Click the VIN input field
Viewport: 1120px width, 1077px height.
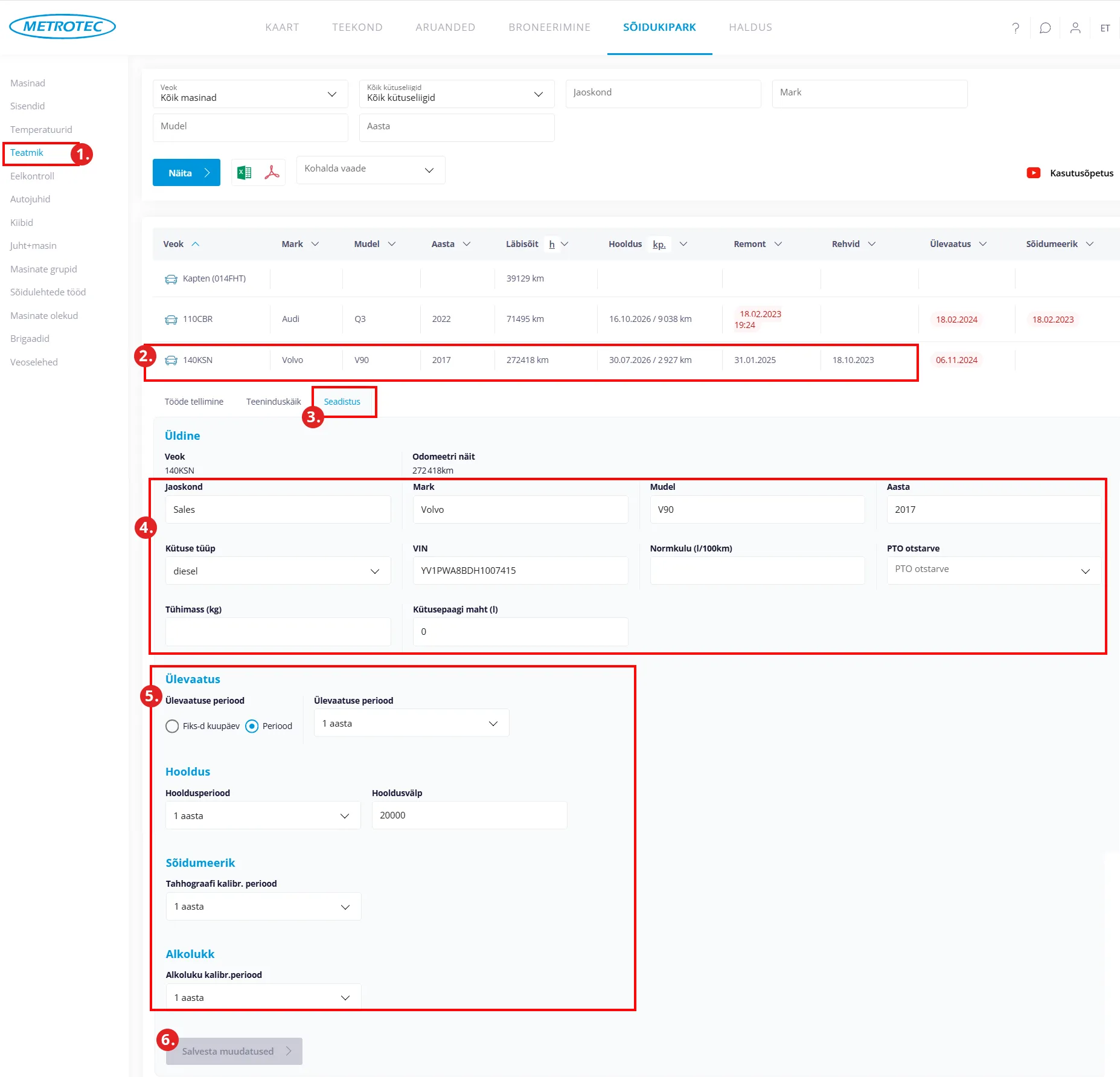tap(520, 571)
